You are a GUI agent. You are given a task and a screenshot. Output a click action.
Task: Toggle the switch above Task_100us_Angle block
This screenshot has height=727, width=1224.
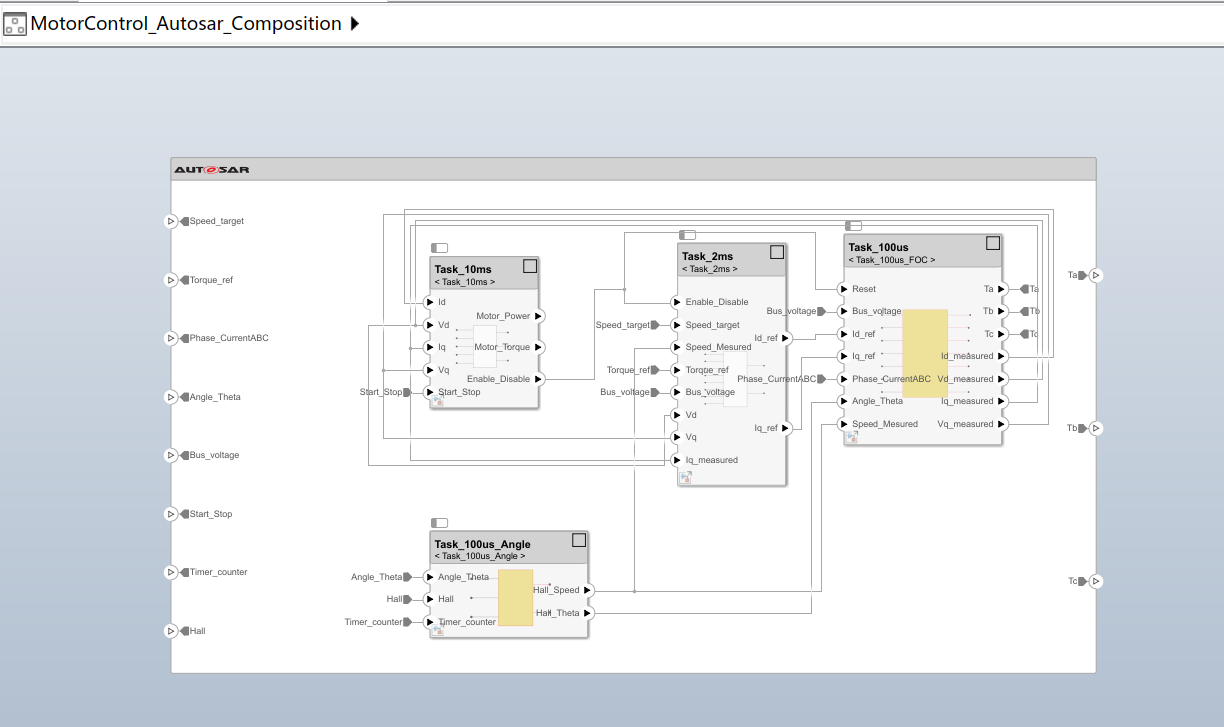pyautogui.click(x=440, y=522)
